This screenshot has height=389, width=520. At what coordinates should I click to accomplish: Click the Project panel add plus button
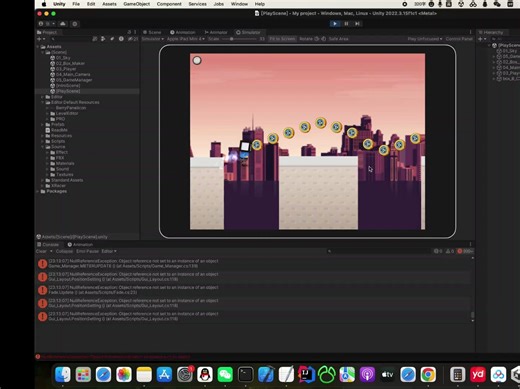[x=41, y=39]
